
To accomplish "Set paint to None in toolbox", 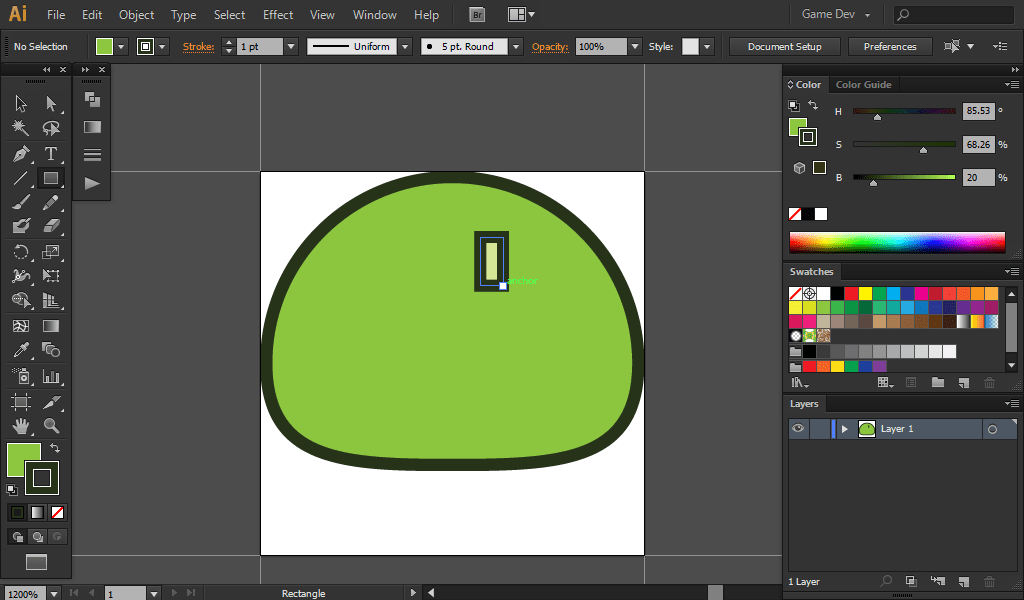I will pos(57,512).
